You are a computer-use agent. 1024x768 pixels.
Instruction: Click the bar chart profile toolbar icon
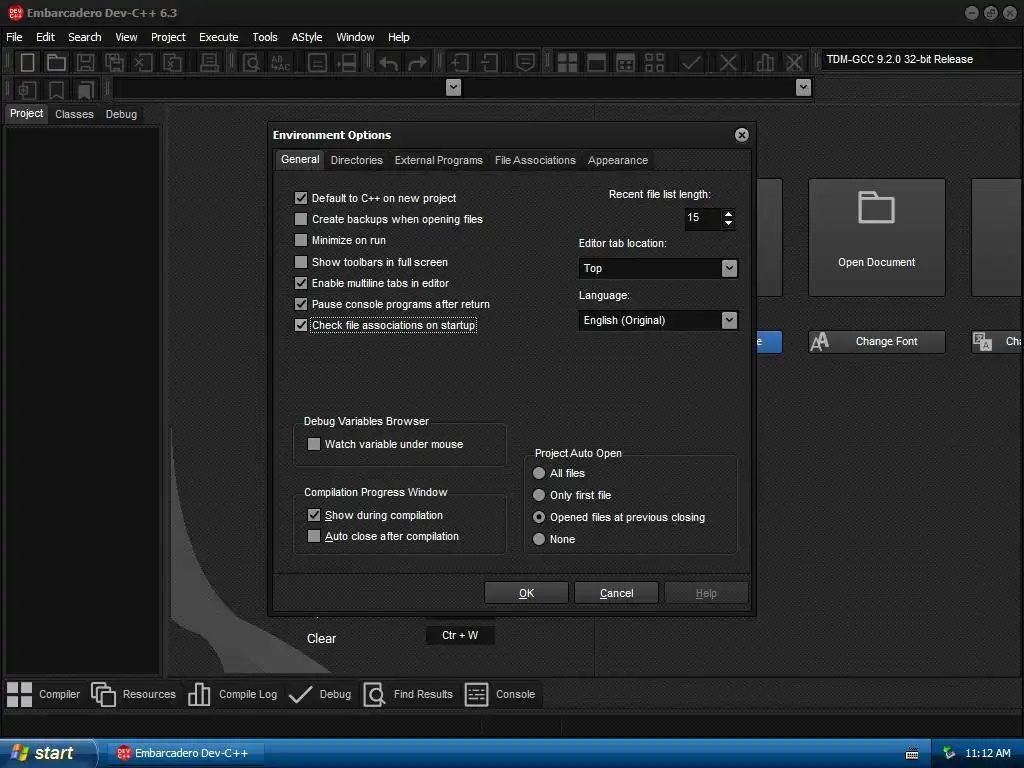click(765, 63)
